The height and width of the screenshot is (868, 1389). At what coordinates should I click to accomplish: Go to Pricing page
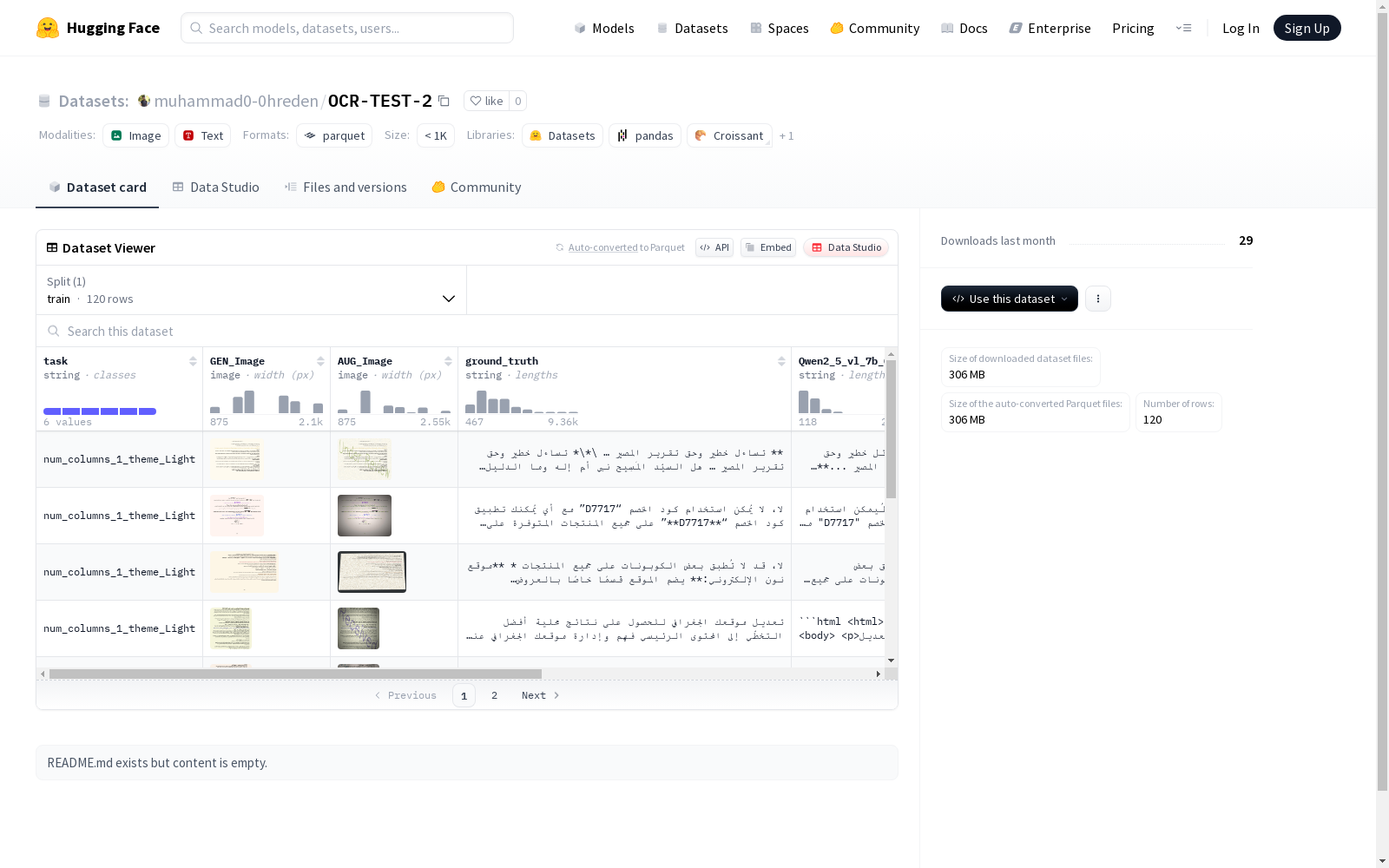(x=1133, y=28)
